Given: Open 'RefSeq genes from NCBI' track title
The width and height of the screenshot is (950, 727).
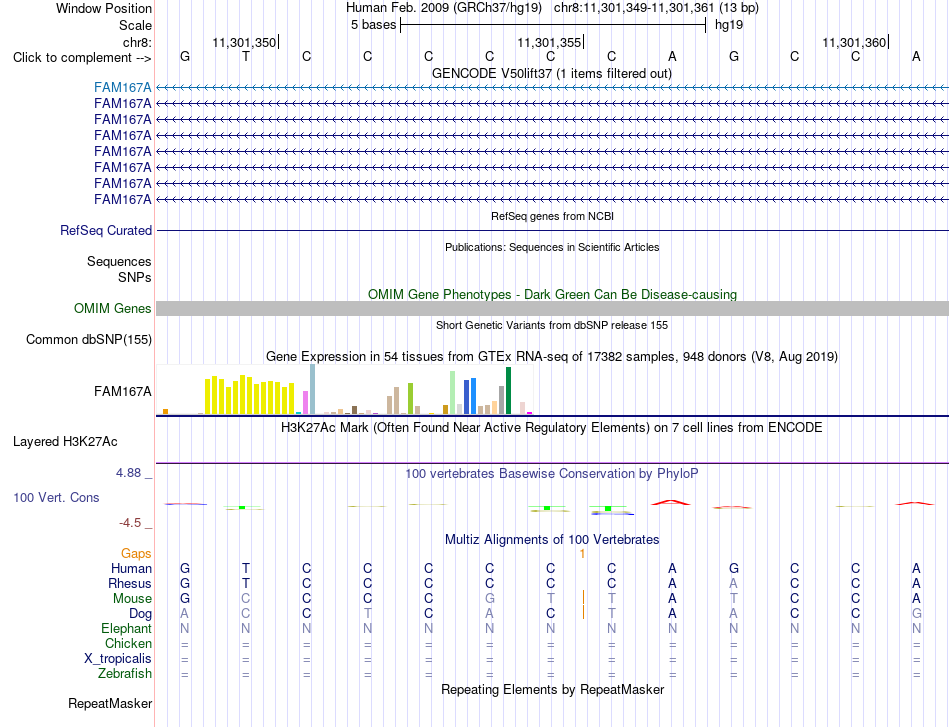Looking at the screenshot, I should 552,216.
